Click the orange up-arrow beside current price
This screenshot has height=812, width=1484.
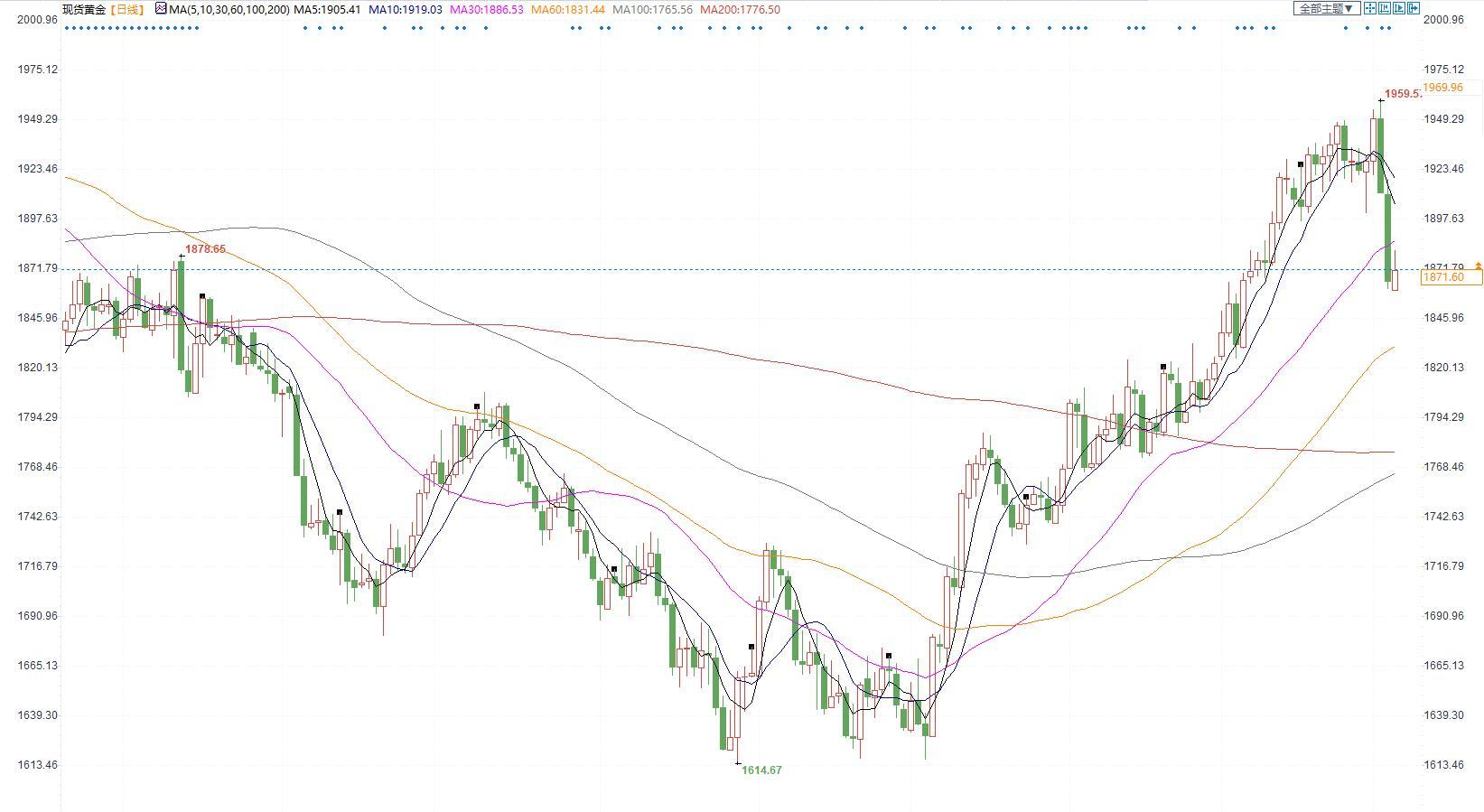(1478, 266)
